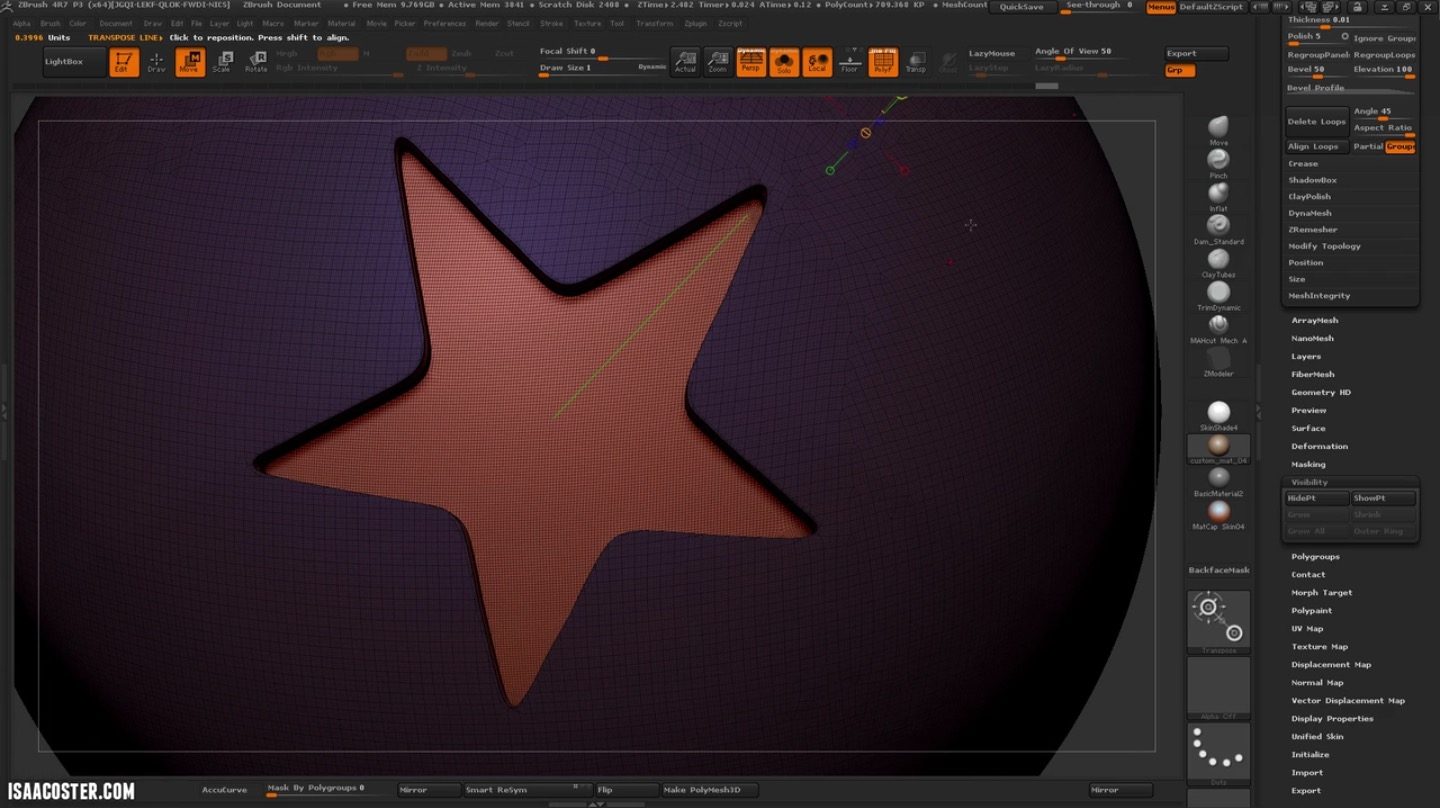Switch to the Rotate transpose icon

tap(256, 62)
